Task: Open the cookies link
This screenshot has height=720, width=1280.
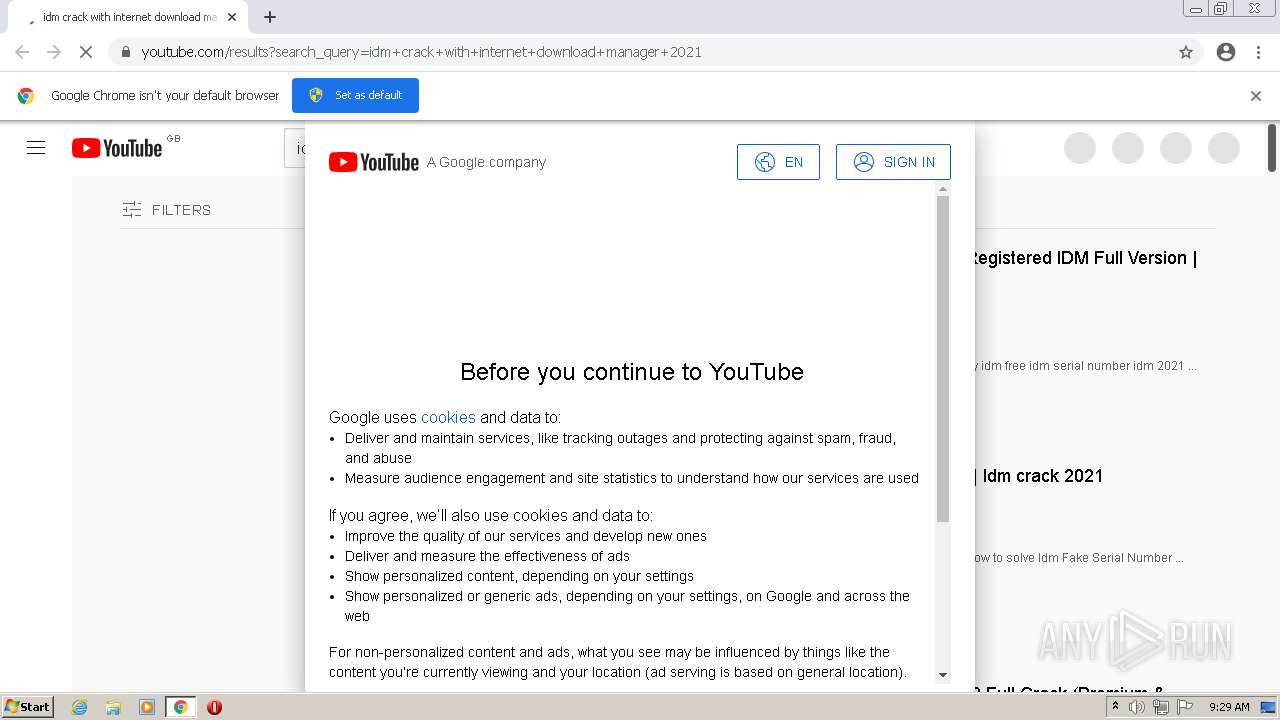Action: pos(448,417)
